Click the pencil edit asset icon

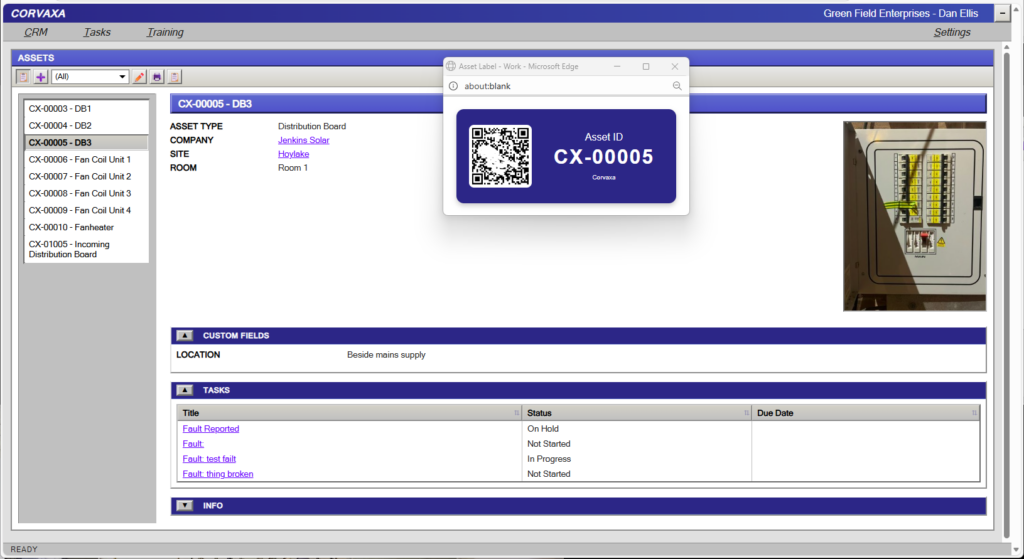click(139, 77)
